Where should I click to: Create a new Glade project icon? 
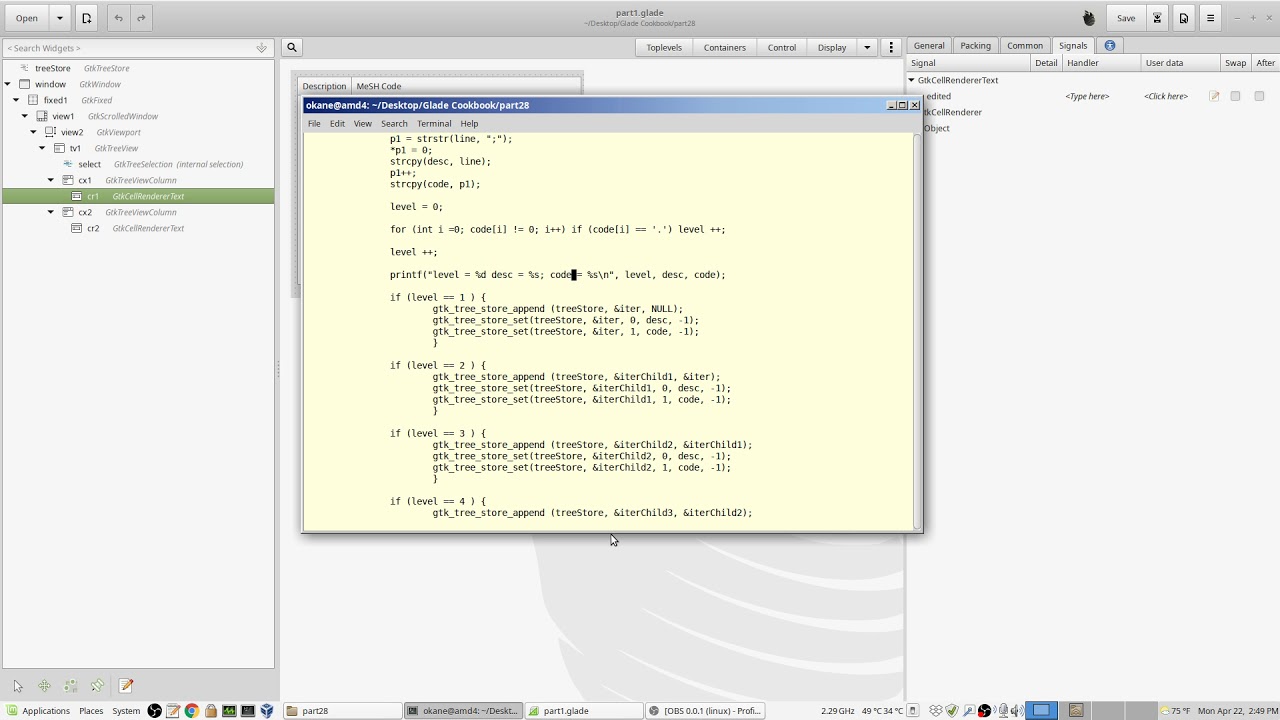(87, 18)
